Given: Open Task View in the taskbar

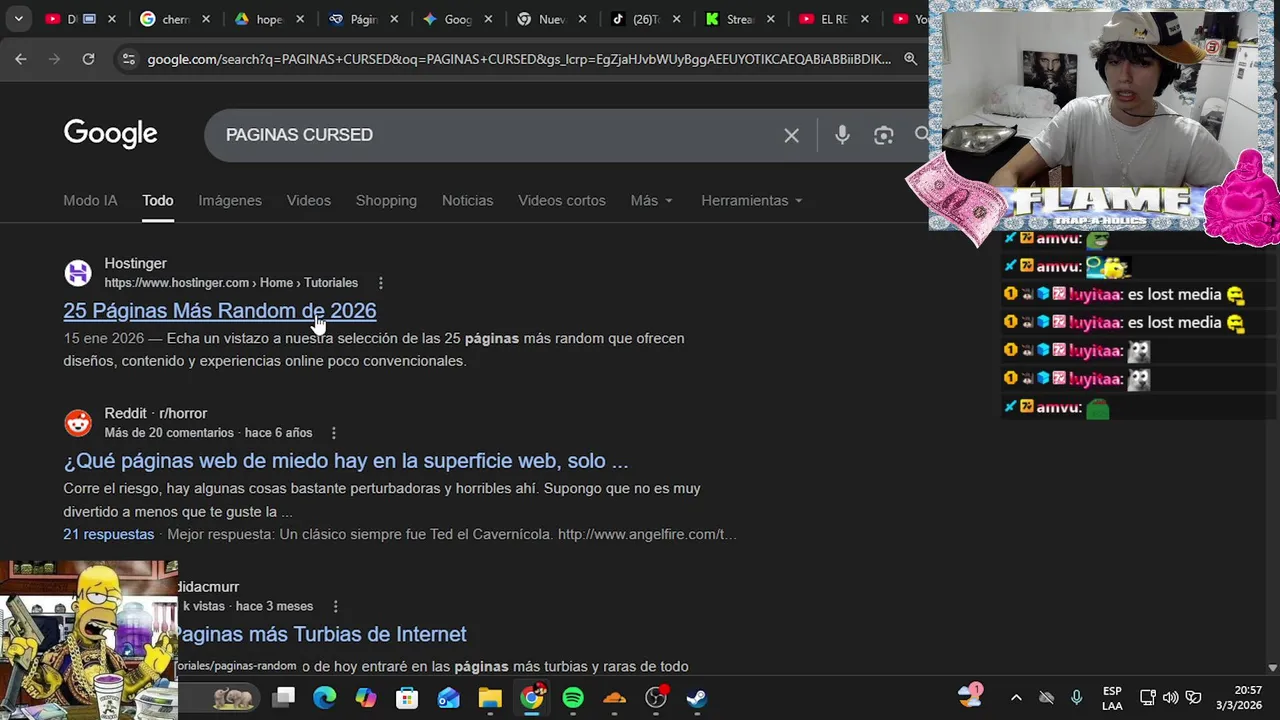Looking at the screenshot, I should [x=284, y=697].
